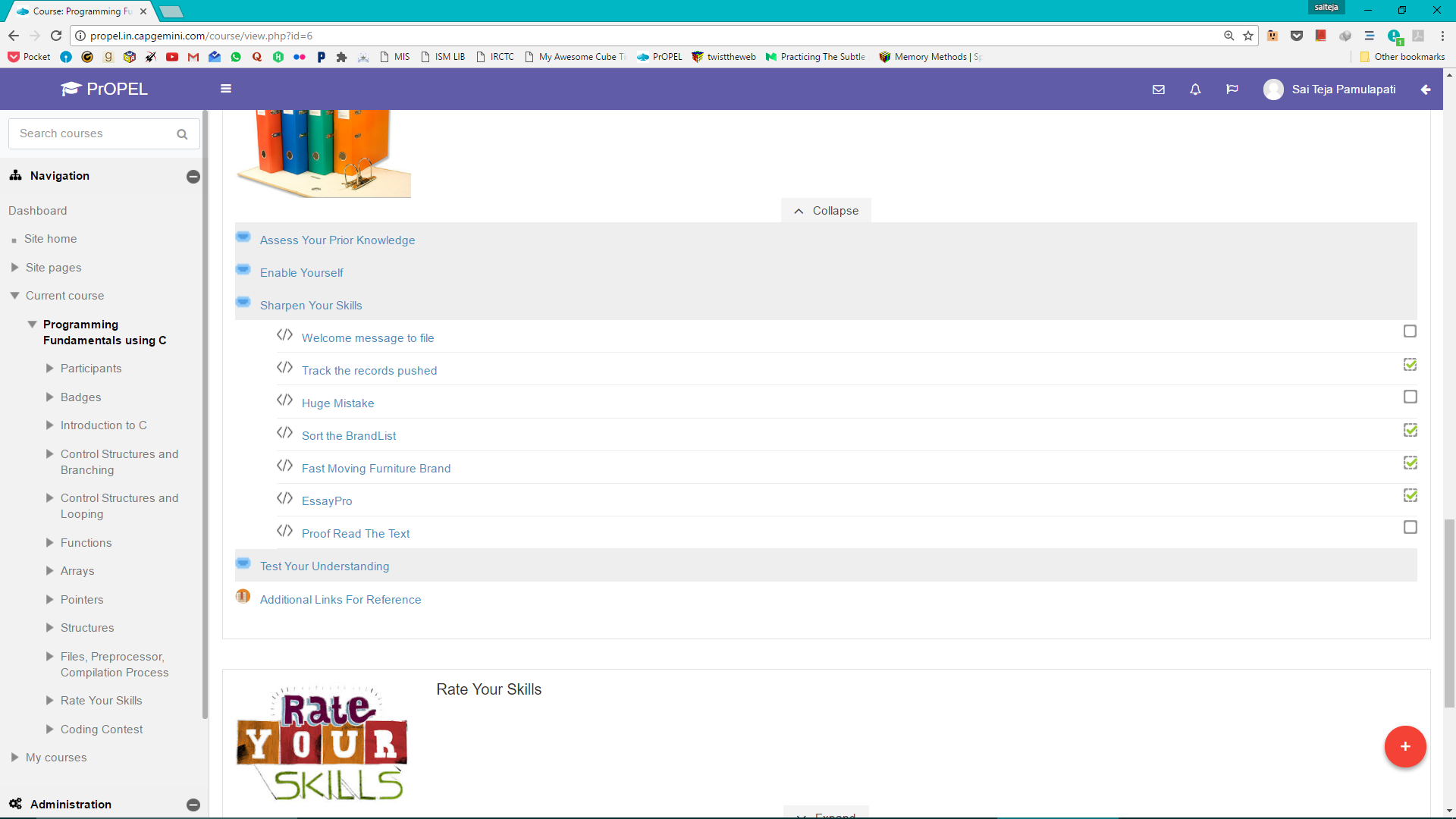Click the flag icon in header
Image resolution: width=1456 pixels, height=819 pixels.
click(x=1232, y=89)
